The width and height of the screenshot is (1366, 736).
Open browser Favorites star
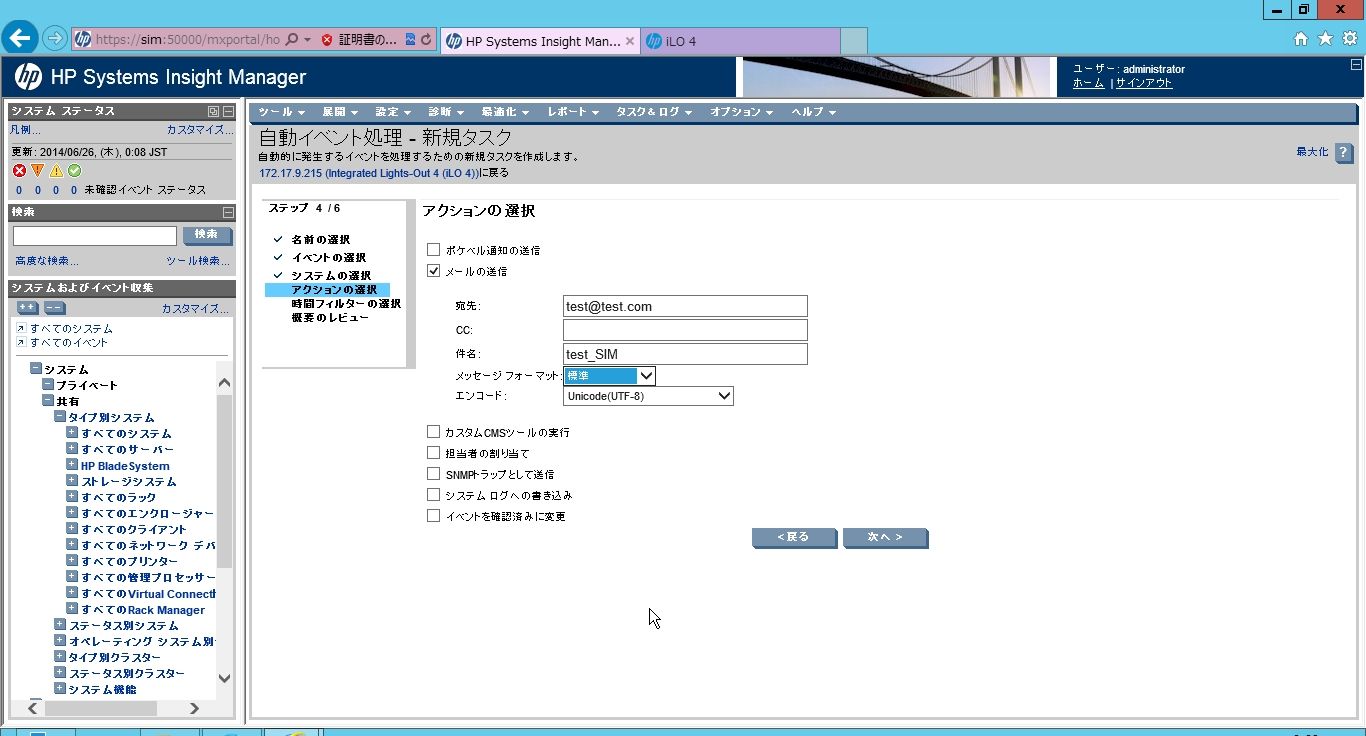click(1325, 39)
